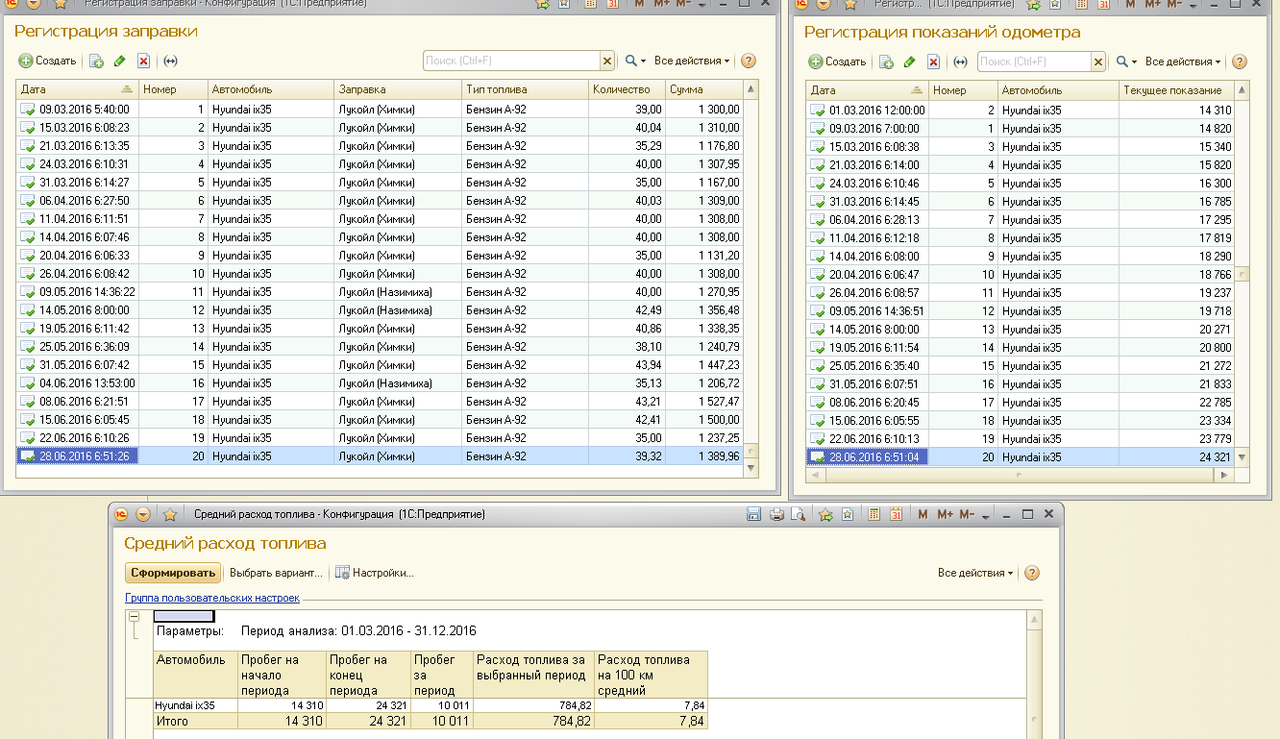
Task: Open Все действия menu in odometer window
Action: coord(1183,62)
